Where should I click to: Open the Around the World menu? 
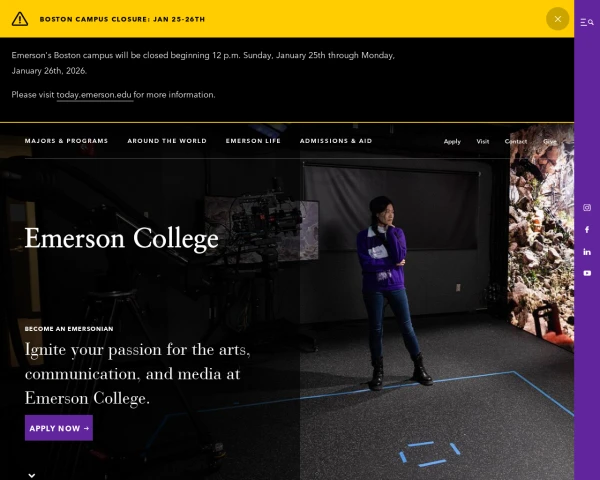(167, 141)
